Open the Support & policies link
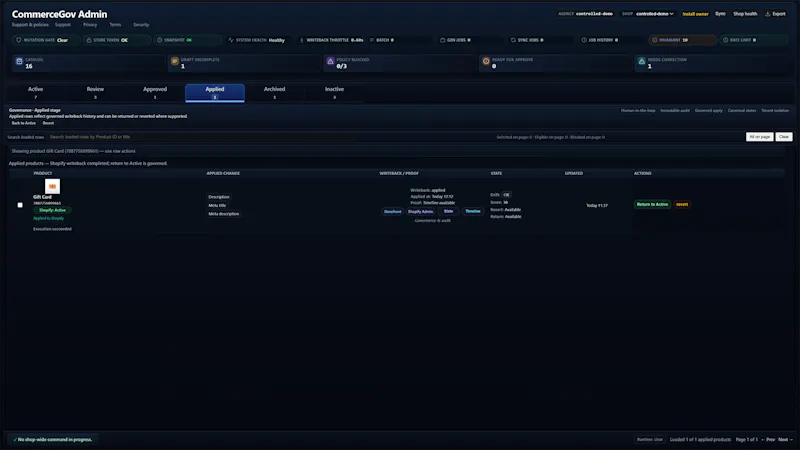The image size is (800, 450). pyautogui.click(x=30, y=24)
